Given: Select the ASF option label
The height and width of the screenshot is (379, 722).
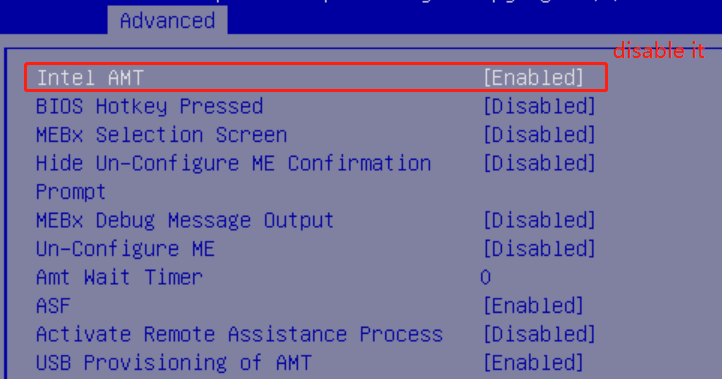Looking at the screenshot, I should point(53,306).
